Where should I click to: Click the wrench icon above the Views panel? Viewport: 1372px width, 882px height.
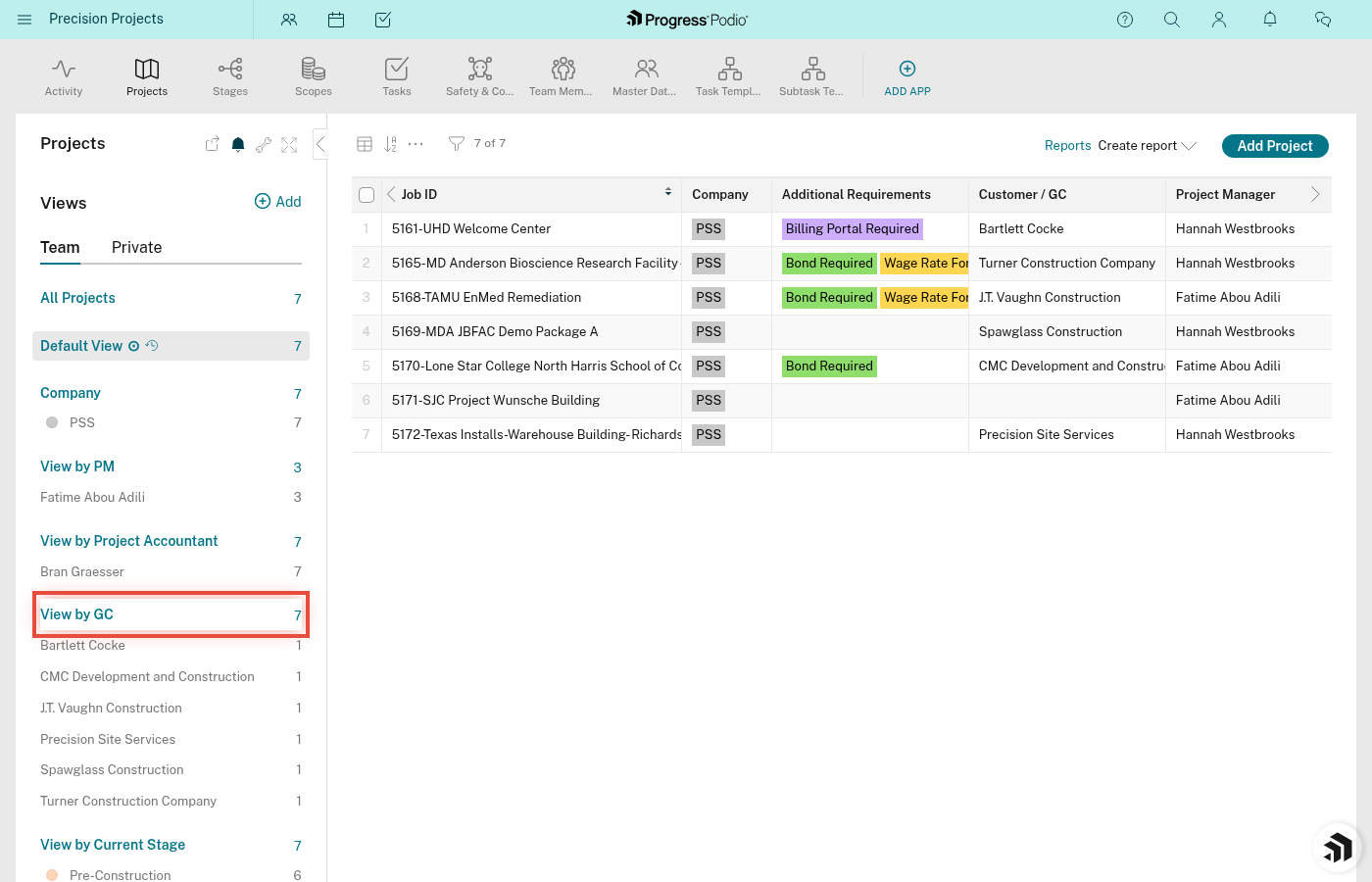263,144
